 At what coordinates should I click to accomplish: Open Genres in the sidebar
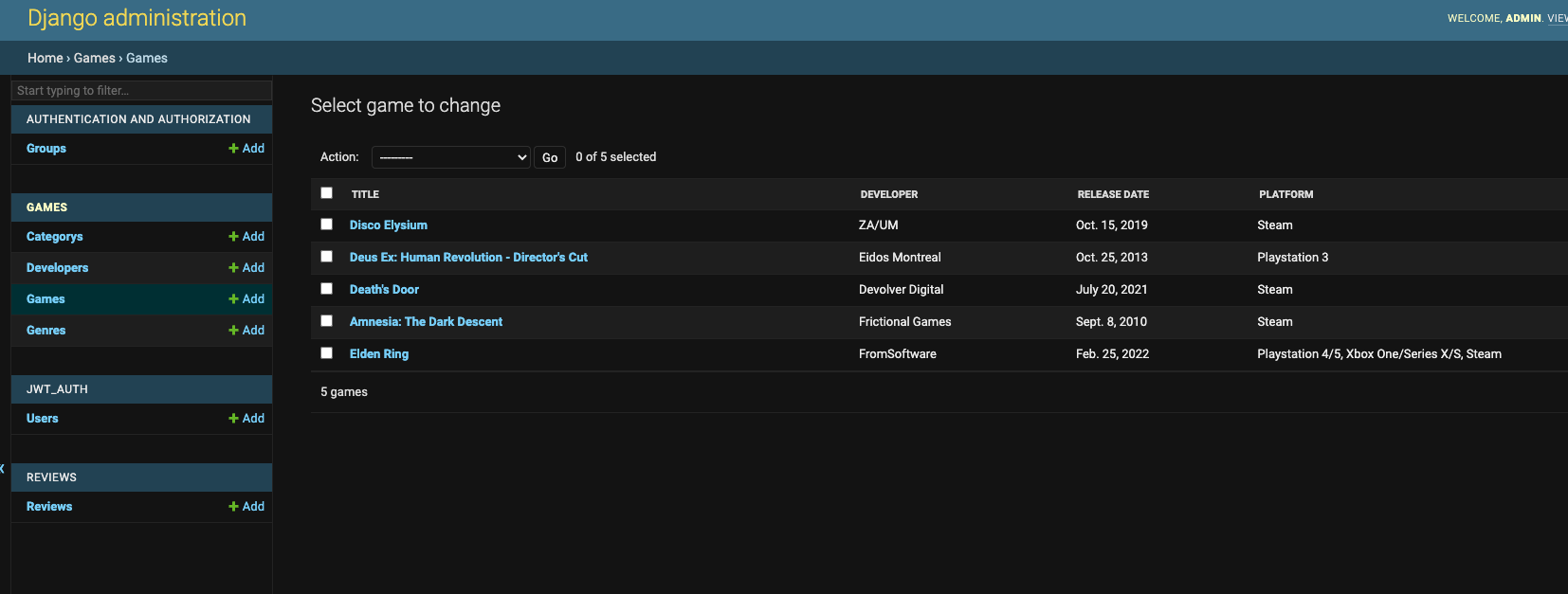point(46,331)
